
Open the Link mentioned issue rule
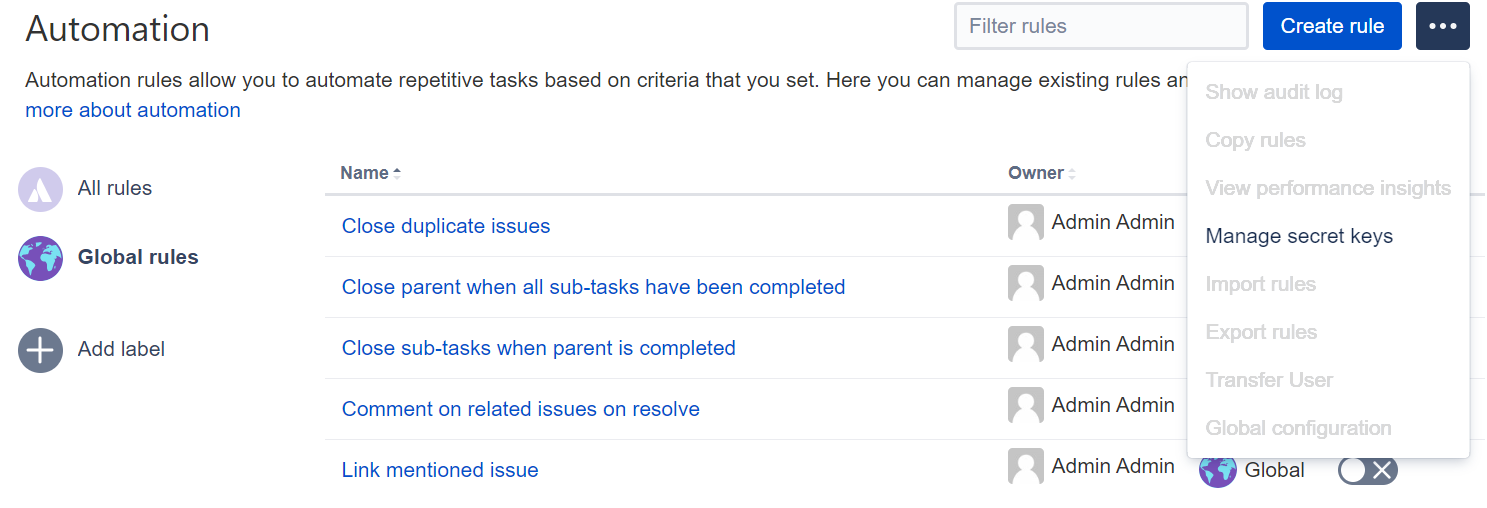click(x=440, y=470)
